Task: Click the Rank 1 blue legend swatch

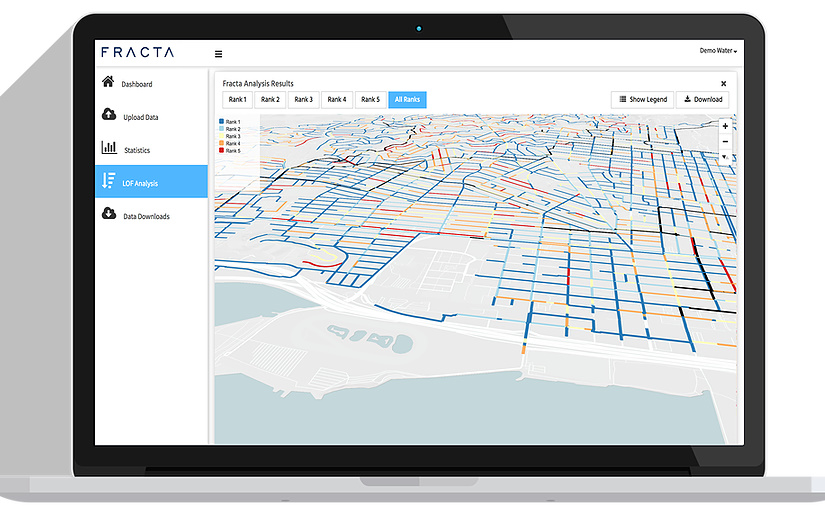Action: (x=222, y=122)
